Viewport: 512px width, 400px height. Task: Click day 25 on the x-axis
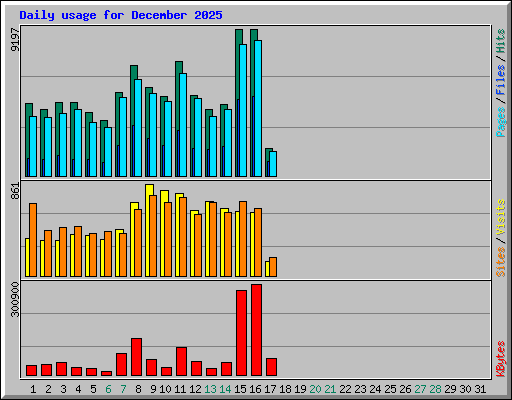coord(390,389)
